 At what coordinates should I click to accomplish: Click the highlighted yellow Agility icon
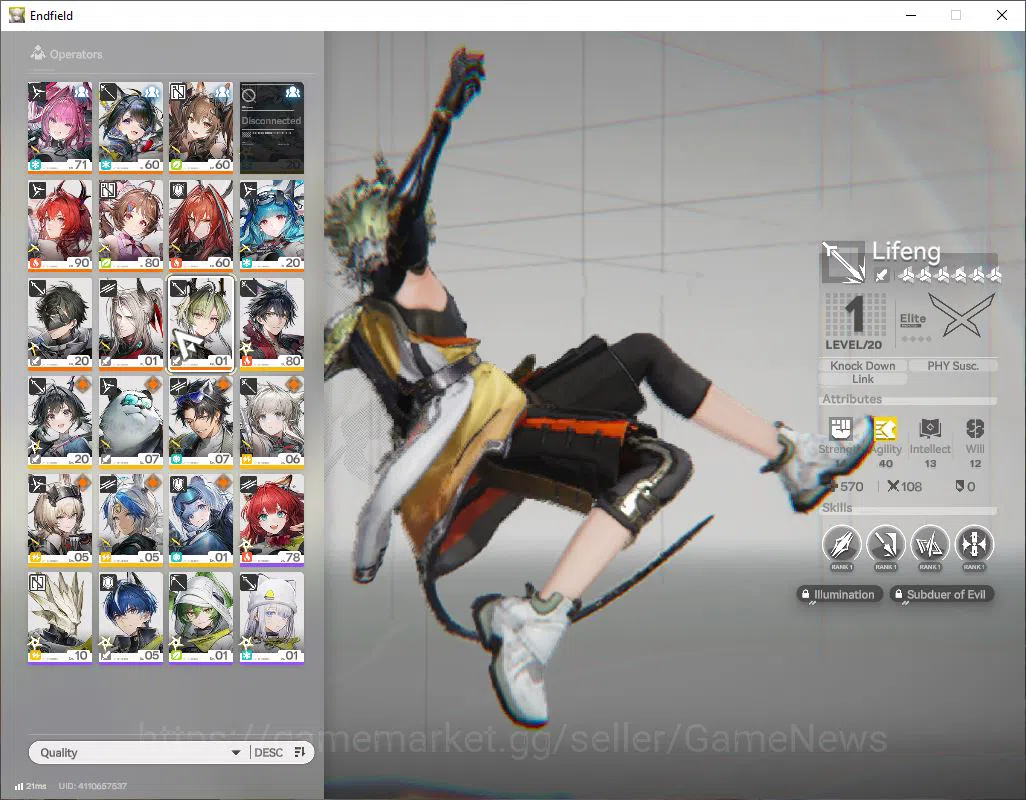(885, 429)
